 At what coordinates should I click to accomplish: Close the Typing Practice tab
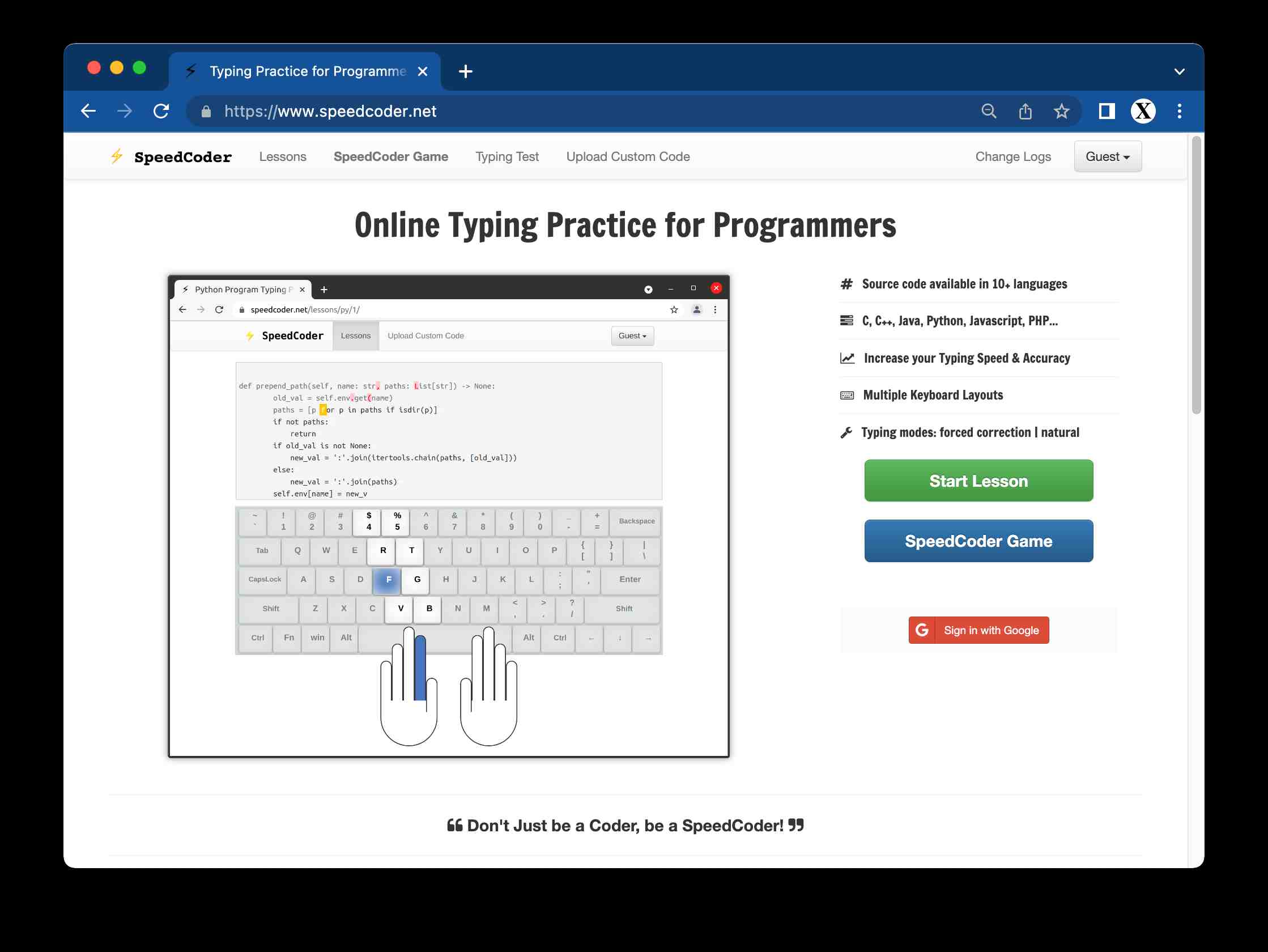[423, 71]
